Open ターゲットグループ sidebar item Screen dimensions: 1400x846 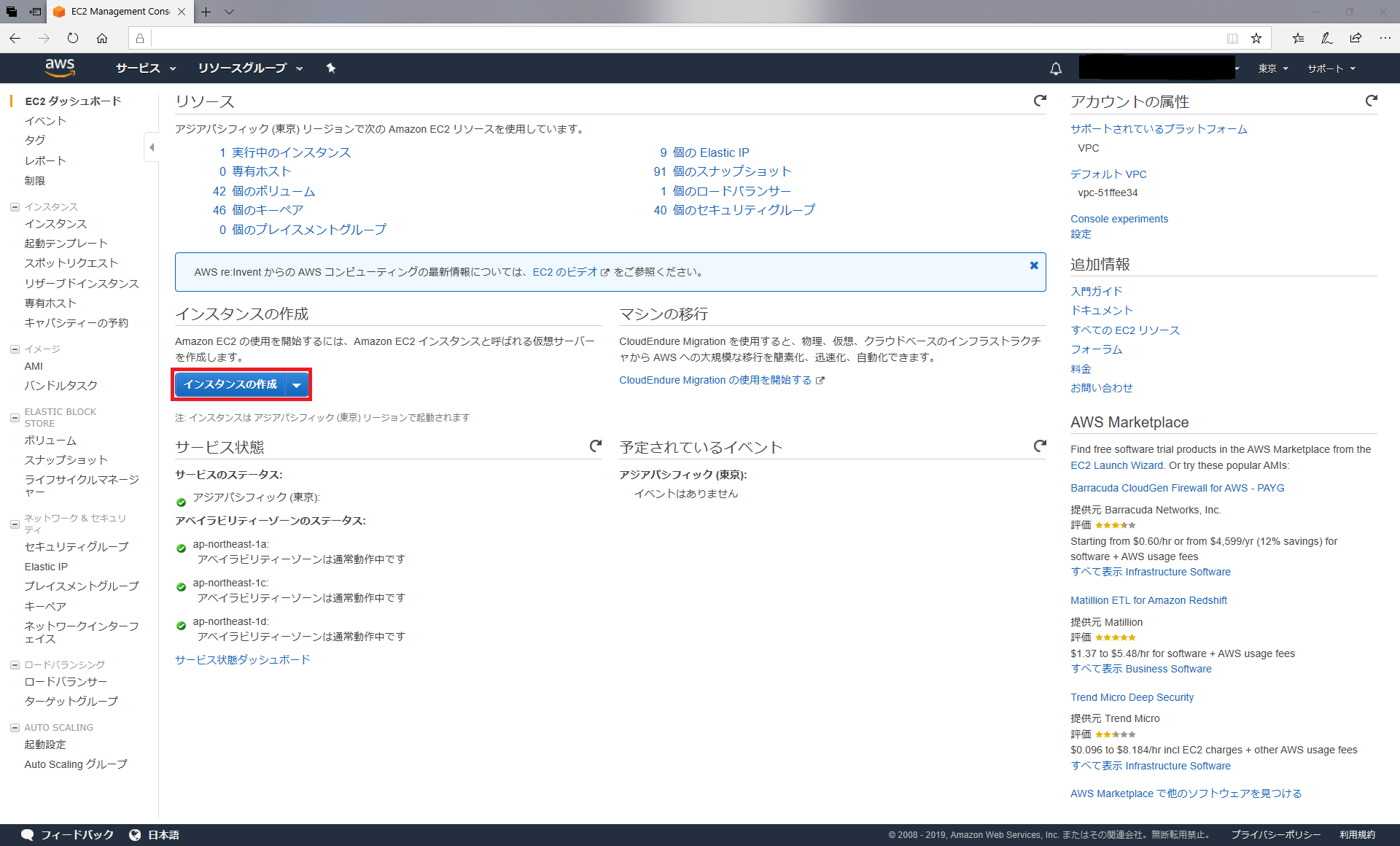pyautogui.click(x=71, y=701)
